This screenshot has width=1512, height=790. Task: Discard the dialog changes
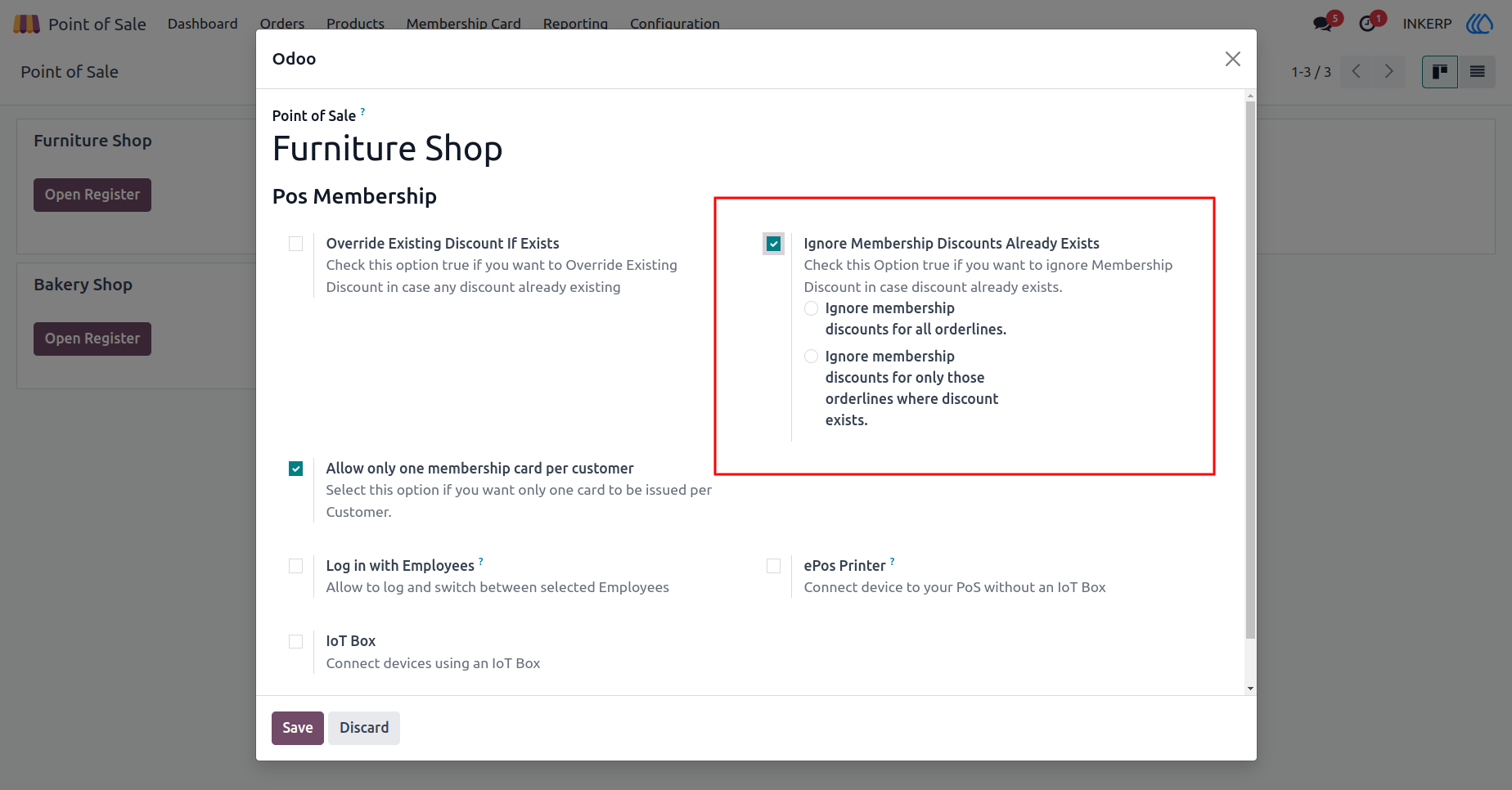[x=364, y=728]
